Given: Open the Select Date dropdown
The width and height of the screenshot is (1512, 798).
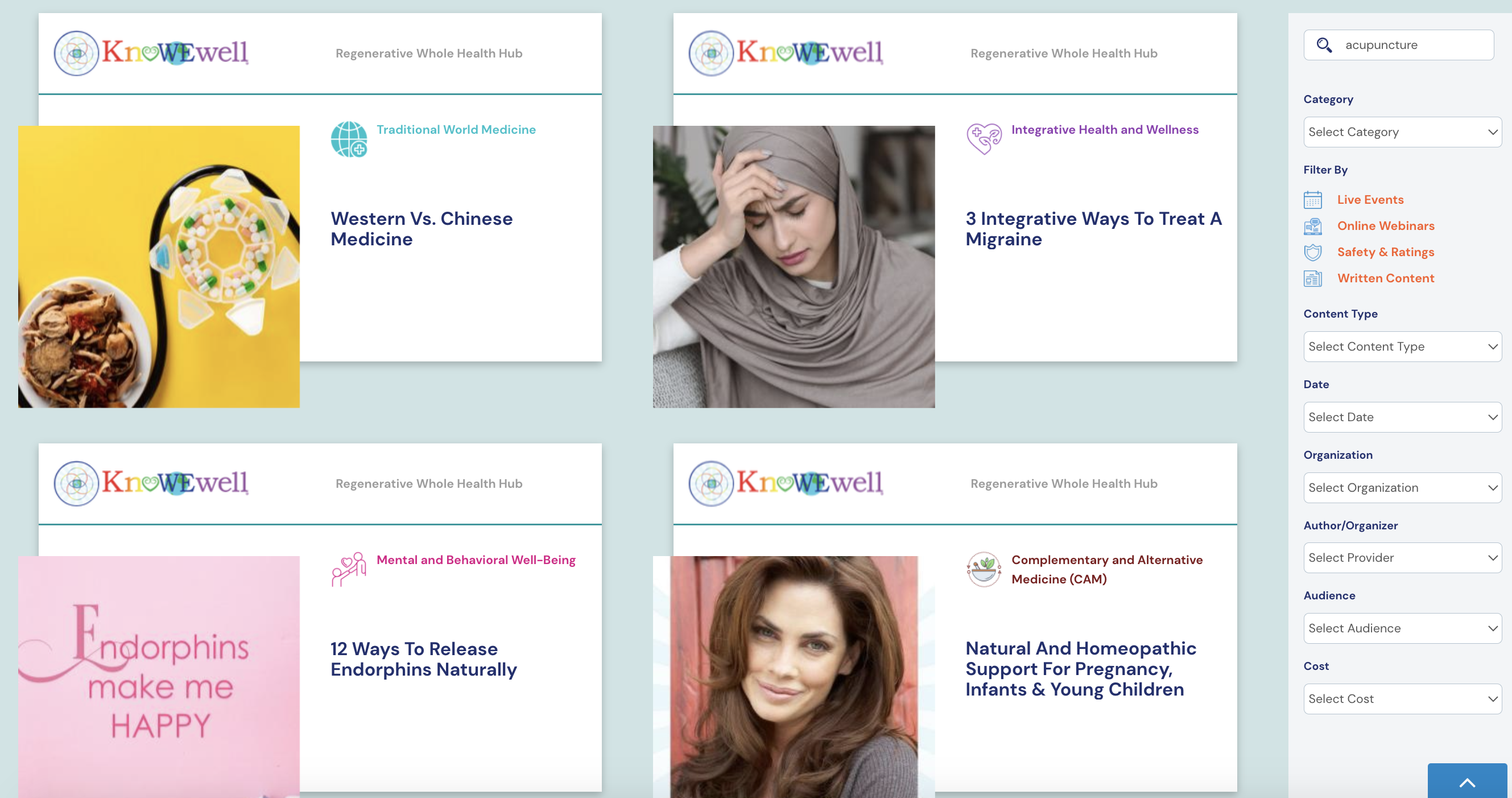Looking at the screenshot, I should 1402,417.
